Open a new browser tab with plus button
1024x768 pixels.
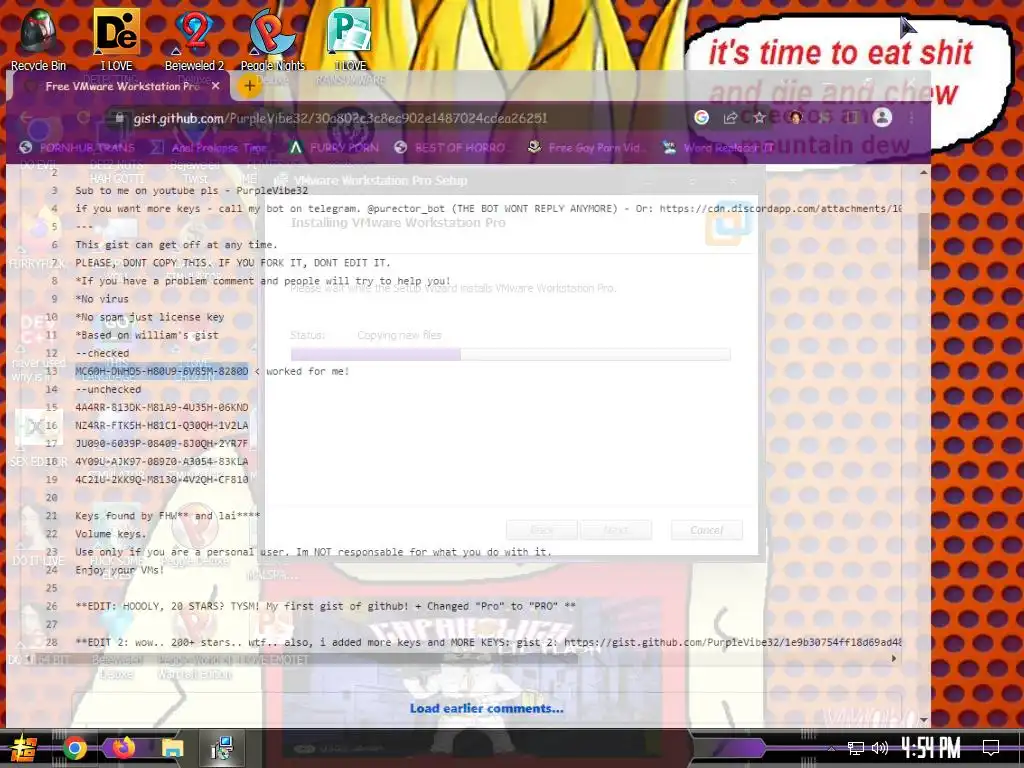(249, 86)
